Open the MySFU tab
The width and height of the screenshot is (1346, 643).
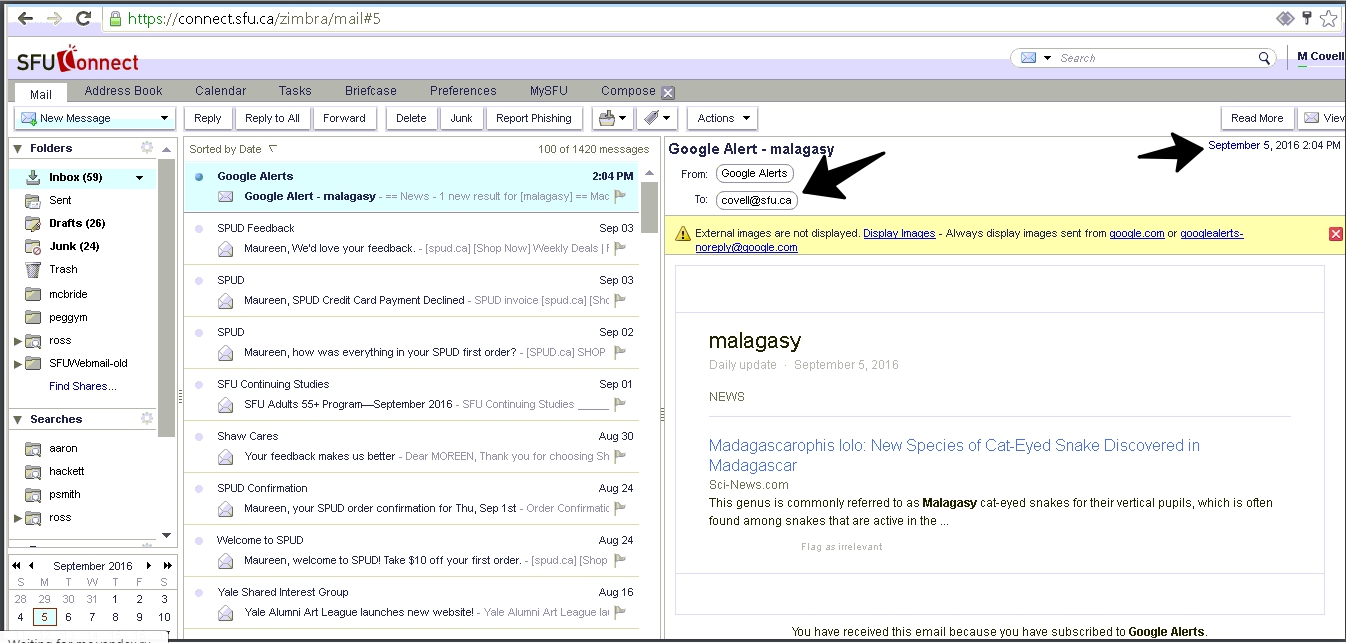coord(549,91)
